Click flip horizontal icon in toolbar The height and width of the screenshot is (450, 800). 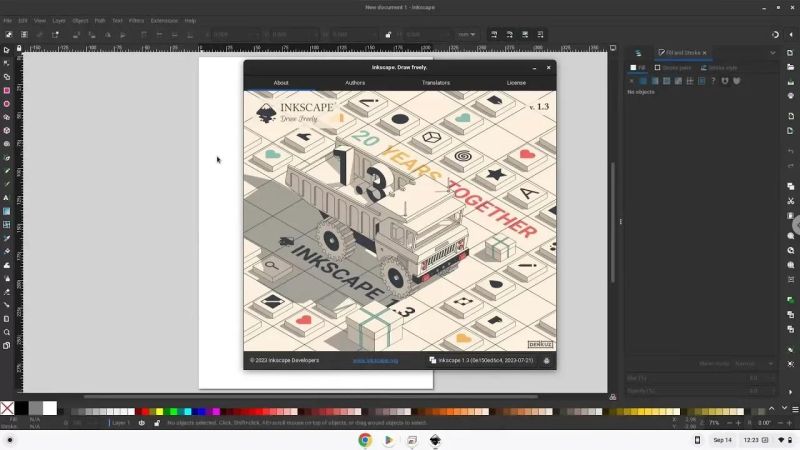[x=108, y=35]
